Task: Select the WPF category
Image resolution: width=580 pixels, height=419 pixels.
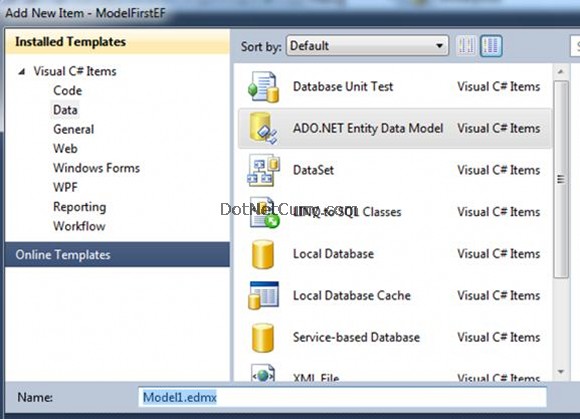Action: [65, 187]
